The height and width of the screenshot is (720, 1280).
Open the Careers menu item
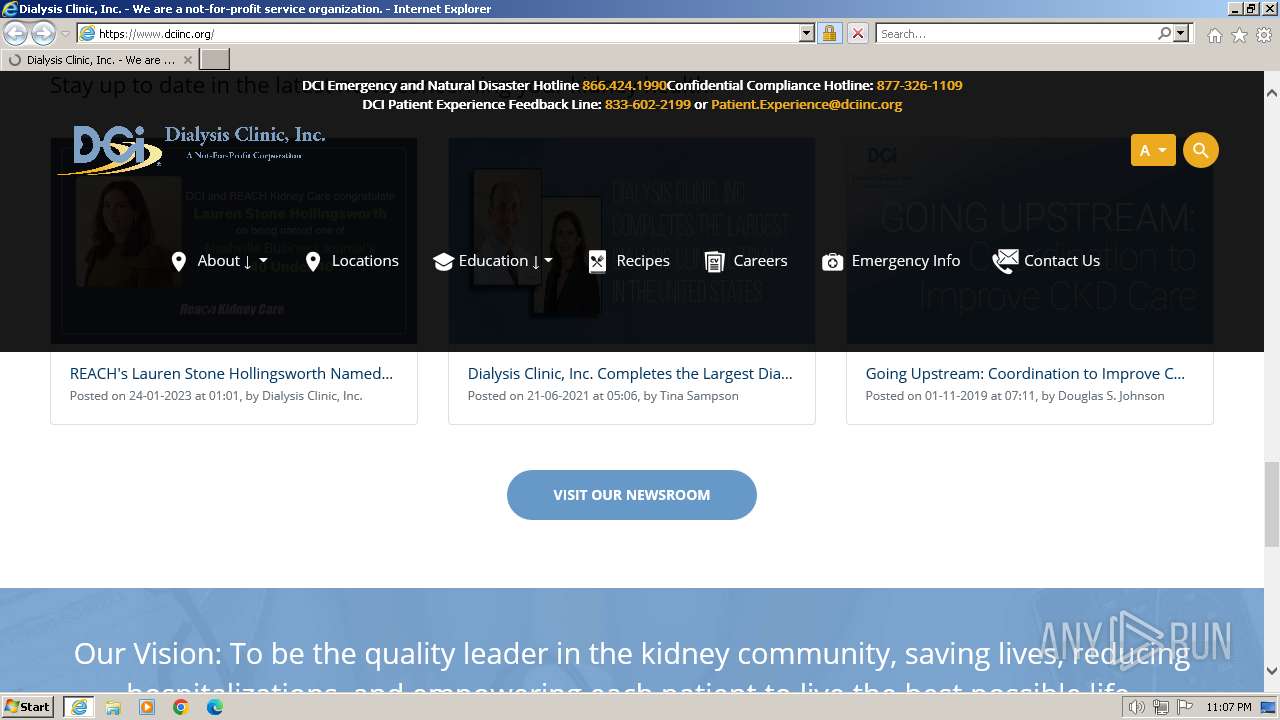pyautogui.click(x=760, y=260)
